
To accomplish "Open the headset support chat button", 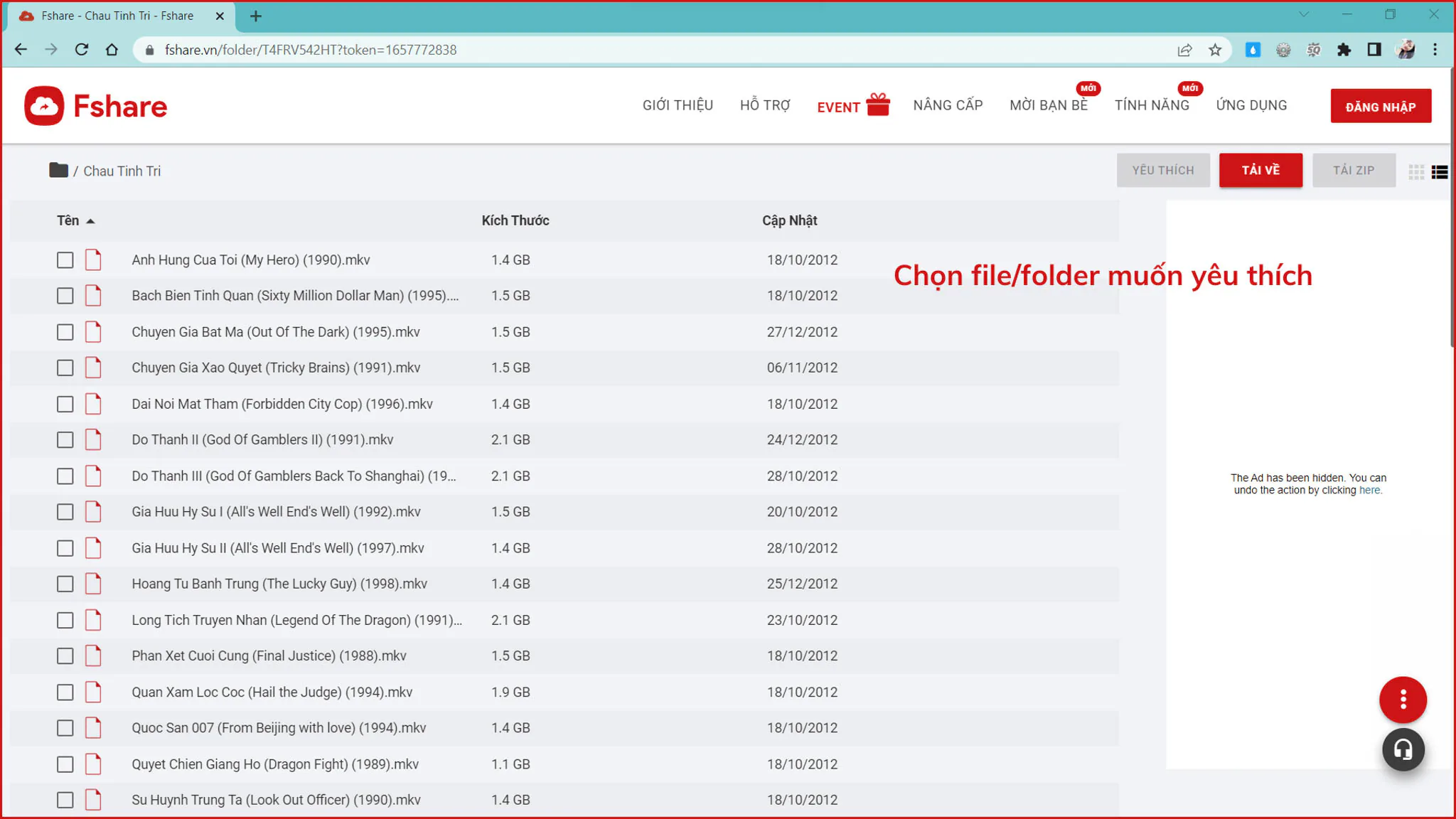I will [1403, 749].
